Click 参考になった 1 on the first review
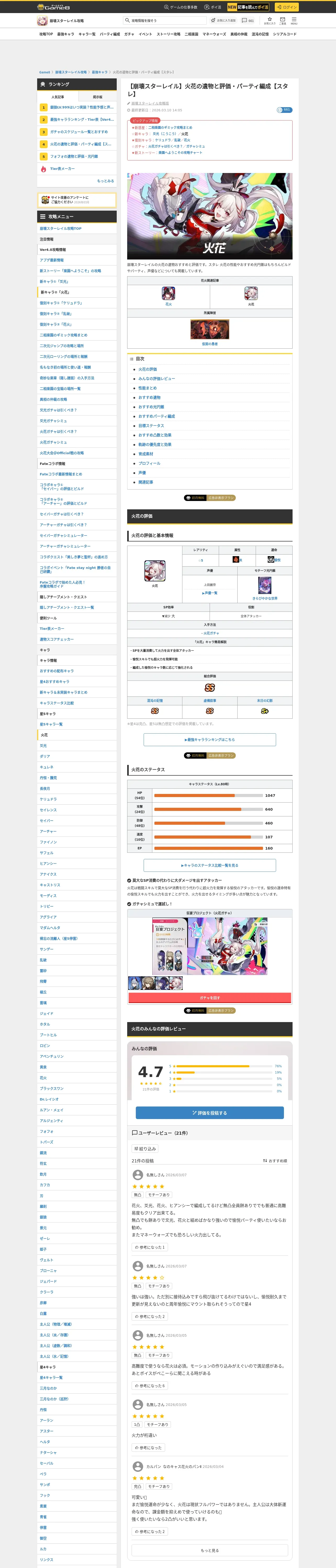The image size is (336, 1568). [x=149, y=1247]
